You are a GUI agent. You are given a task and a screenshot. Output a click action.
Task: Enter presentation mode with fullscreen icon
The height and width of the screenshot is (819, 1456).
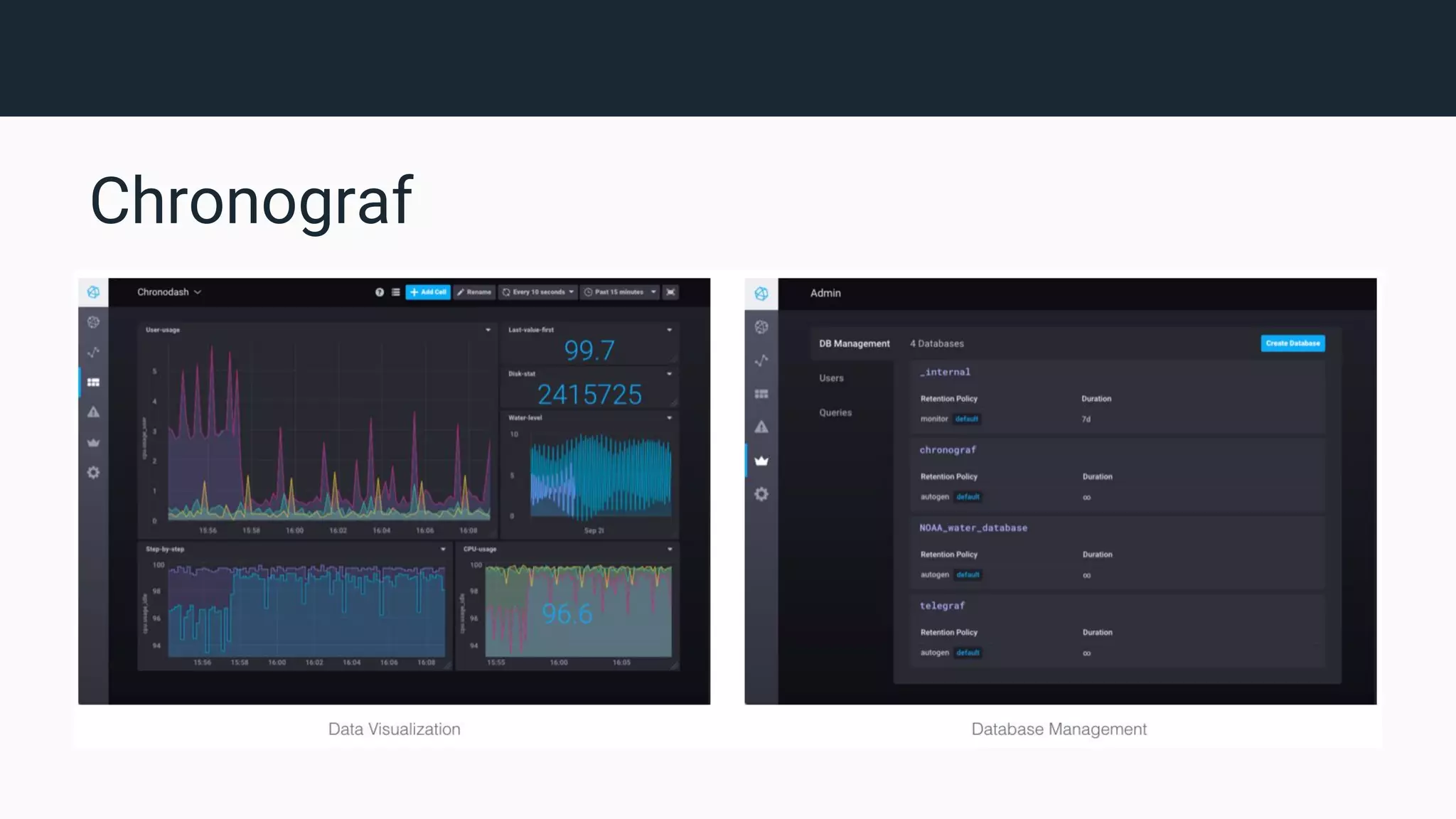pyautogui.click(x=670, y=292)
